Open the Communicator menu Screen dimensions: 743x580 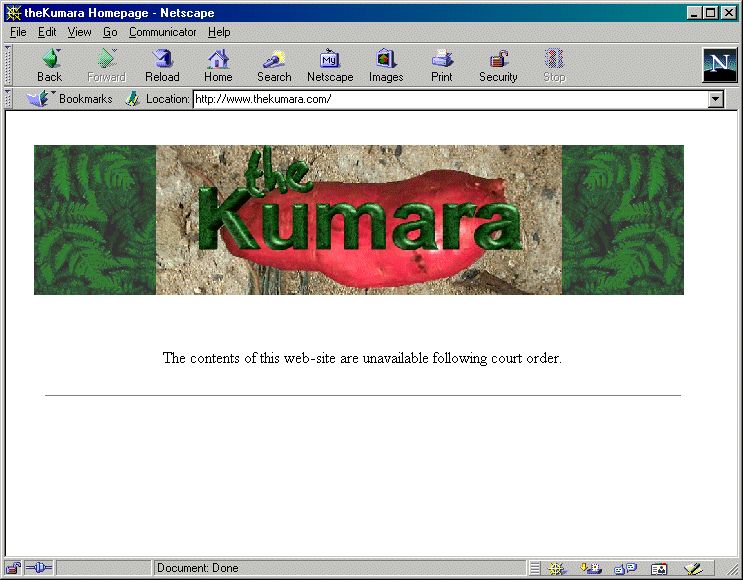(x=162, y=32)
